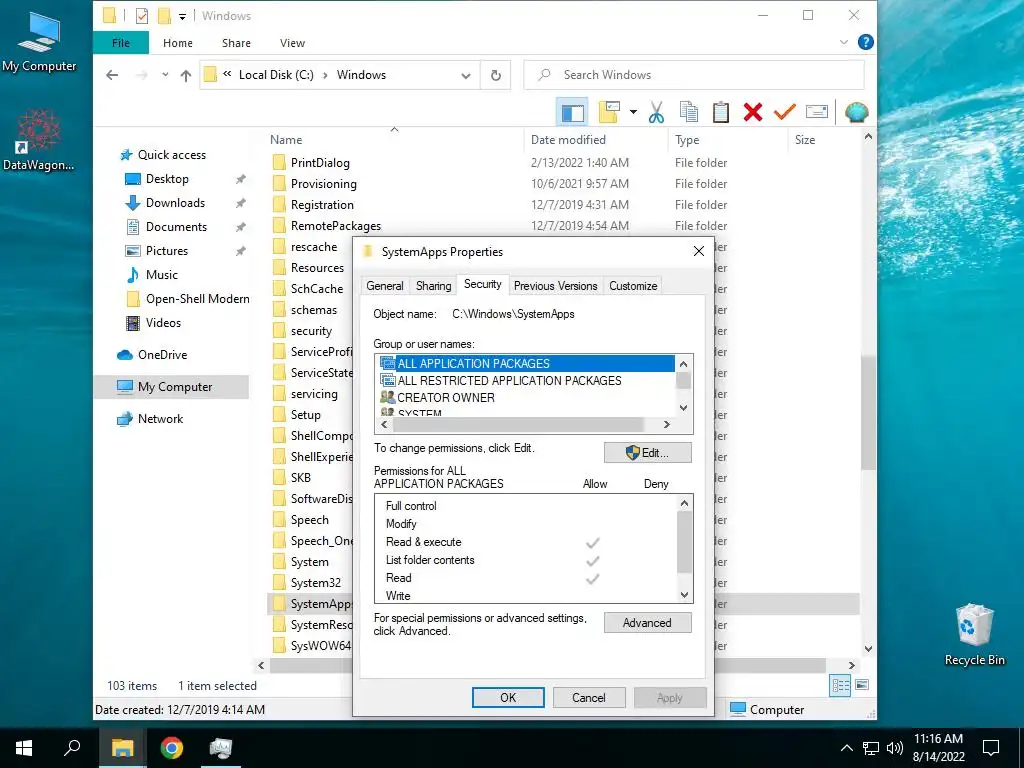Open the Home ribbon tab

click(178, 43)
